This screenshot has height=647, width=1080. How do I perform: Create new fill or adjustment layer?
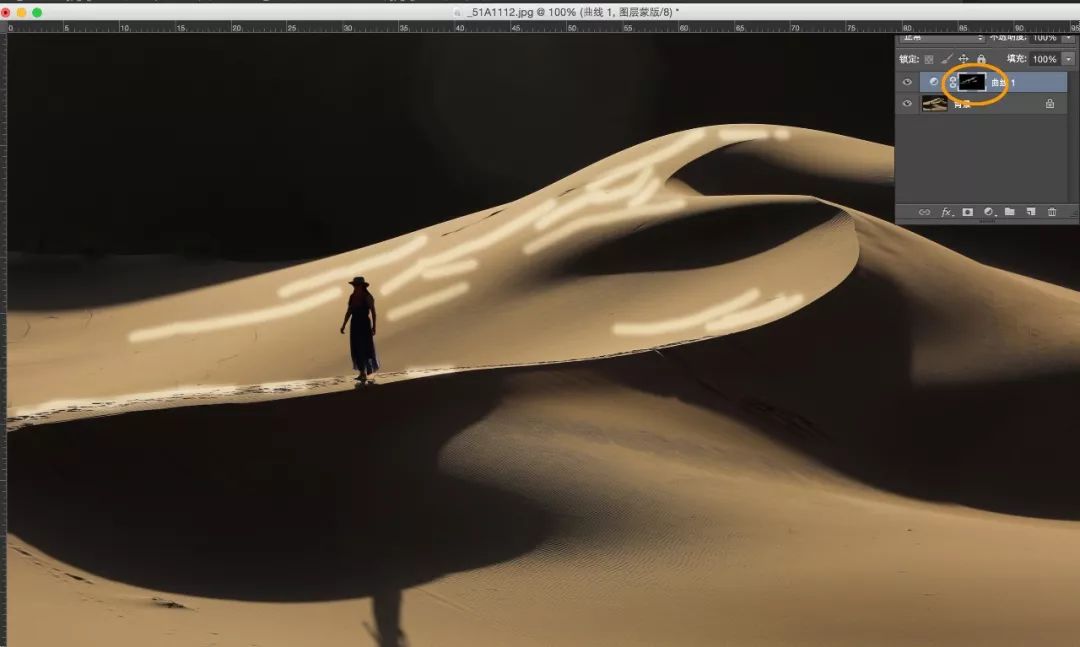coord(989,212)
